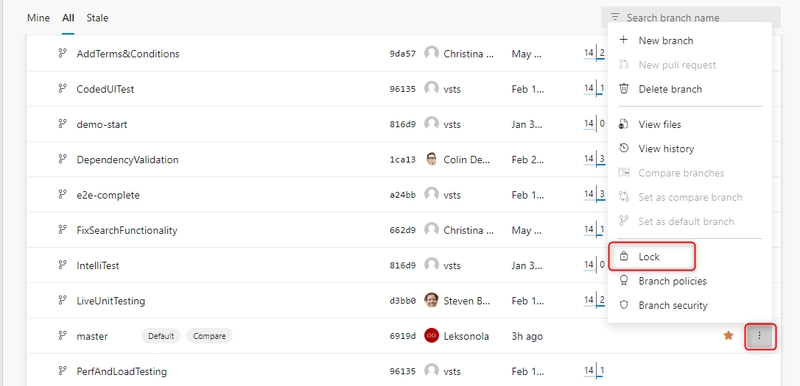Screen dimensions: 800x386
Task: Click the branch icon beside DependencyValidation
Action: (x=62, y=159)
